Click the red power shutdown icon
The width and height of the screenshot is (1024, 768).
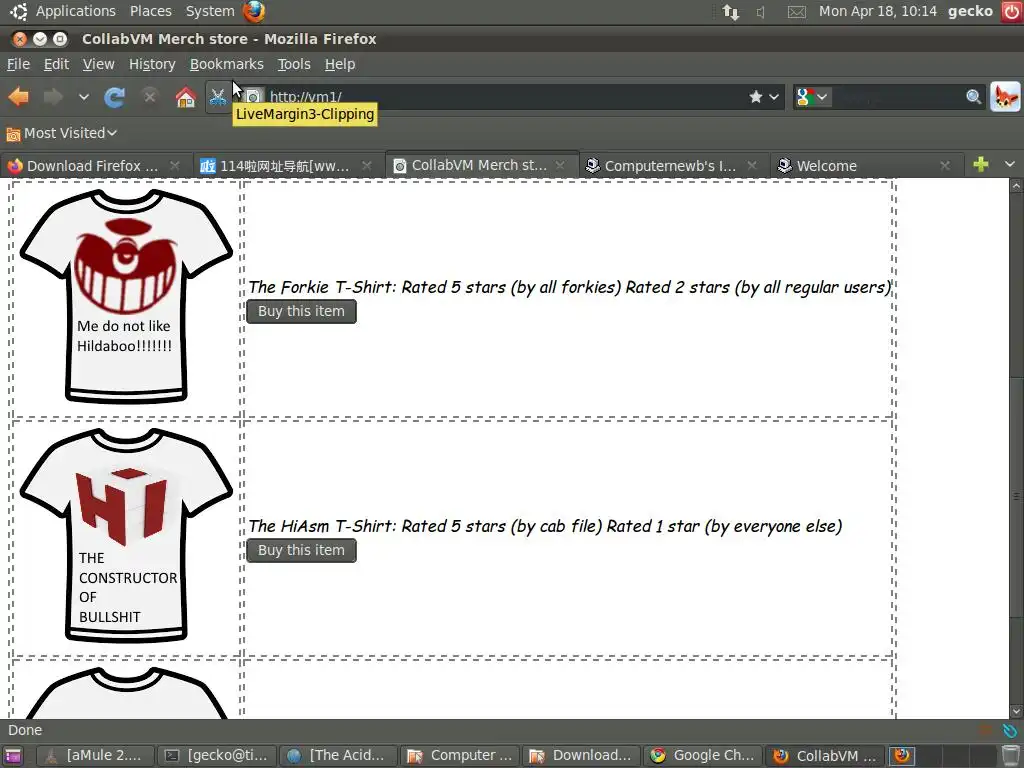point(1011,11)
